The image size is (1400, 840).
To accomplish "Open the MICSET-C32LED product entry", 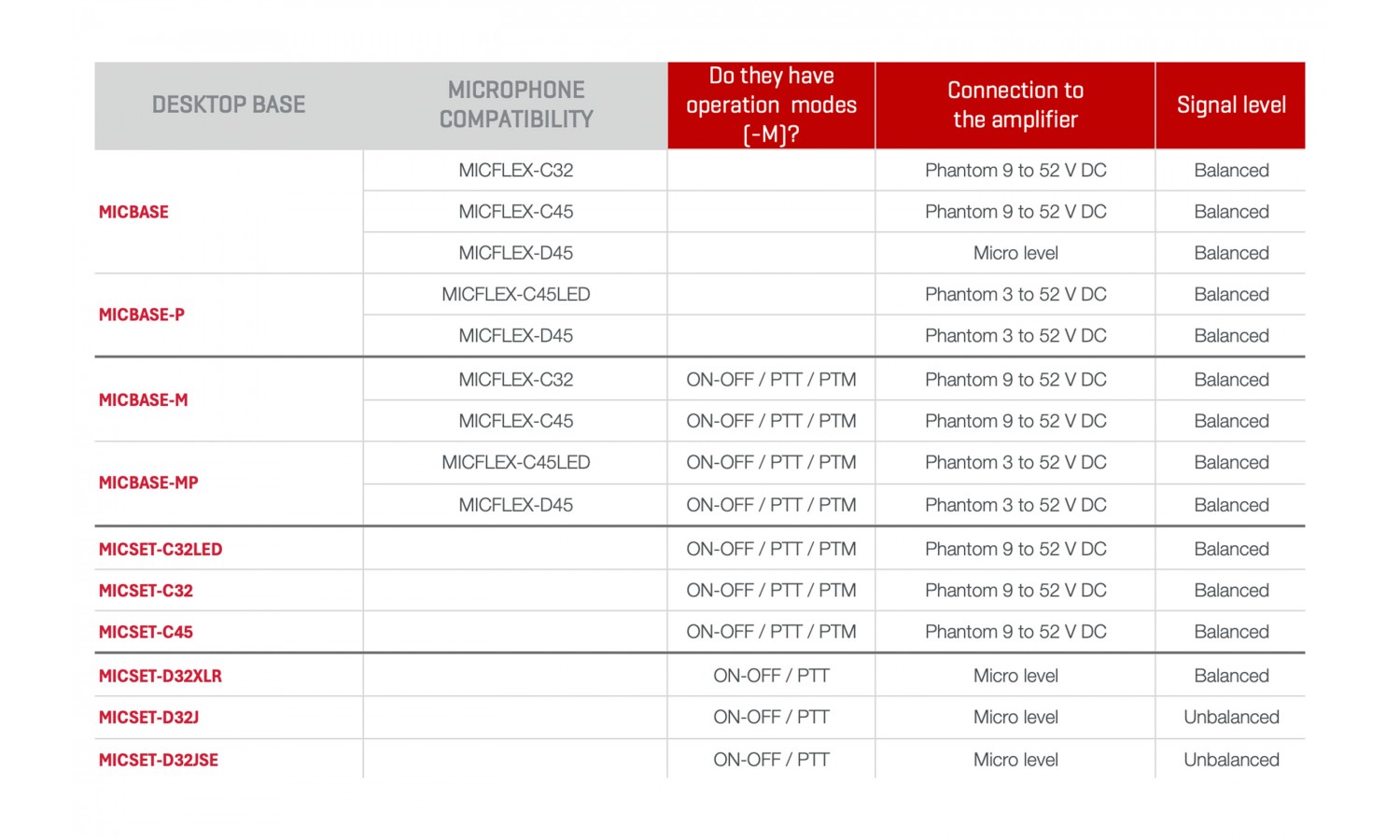I will [161, 549].
